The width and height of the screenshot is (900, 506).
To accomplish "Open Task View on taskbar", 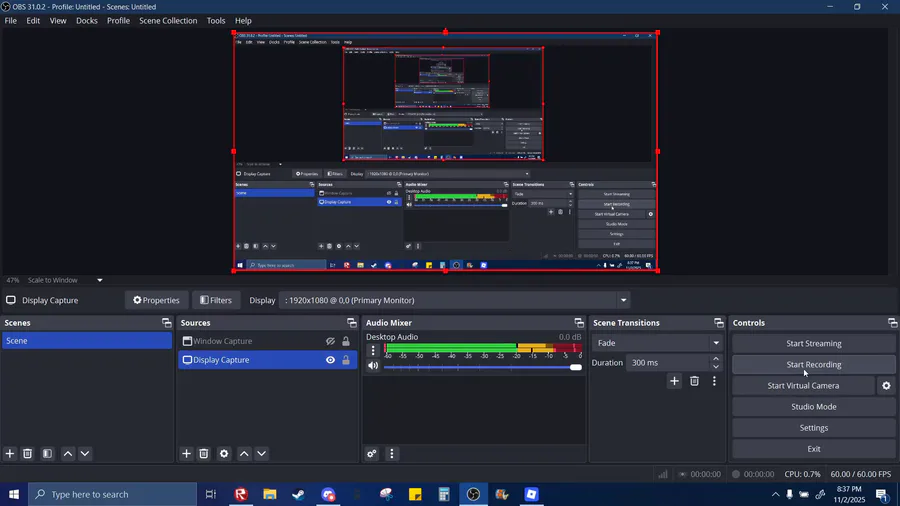I will click(211, 494).
